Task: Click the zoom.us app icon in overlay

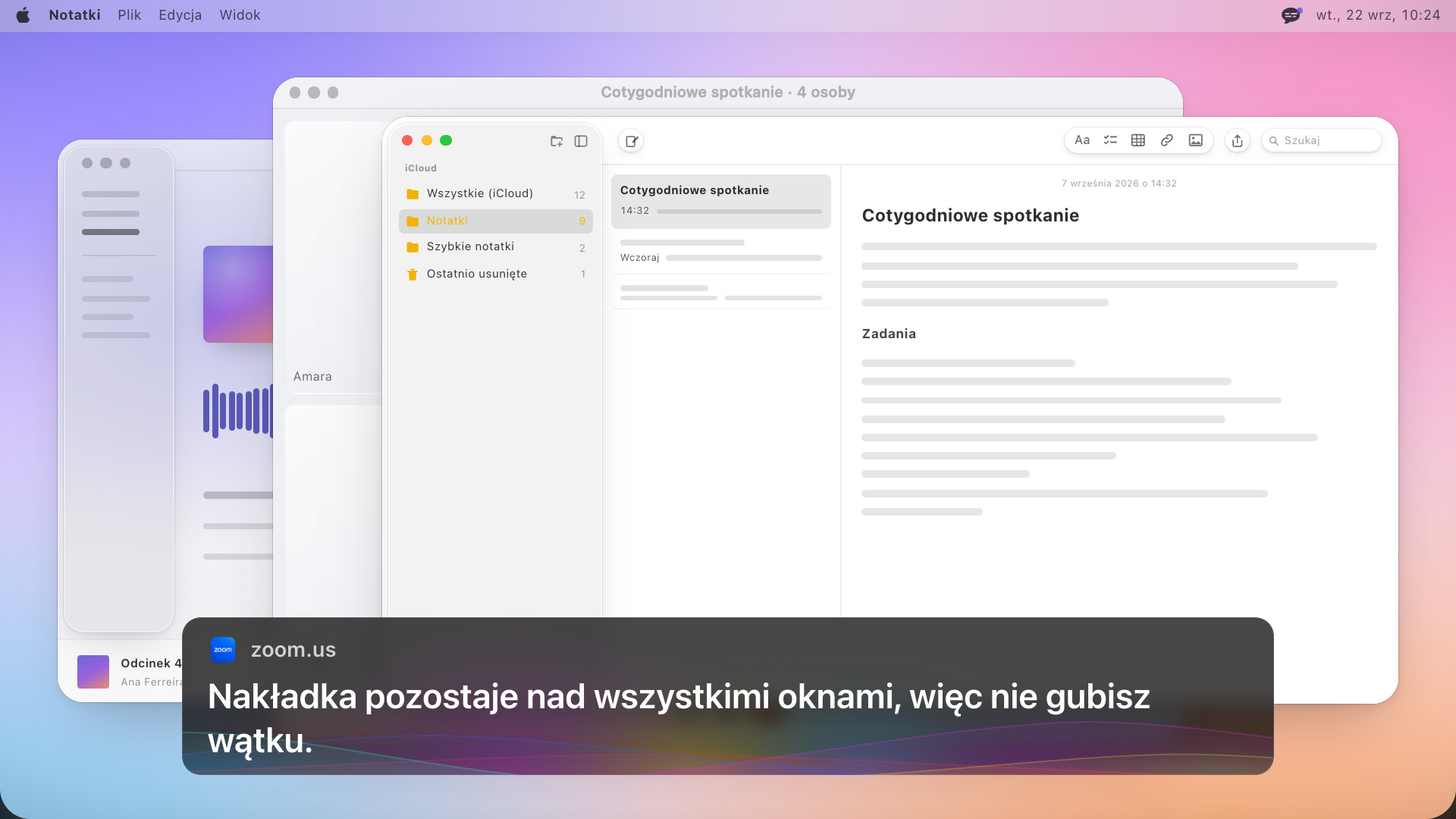Action: (x=223, y=650)
